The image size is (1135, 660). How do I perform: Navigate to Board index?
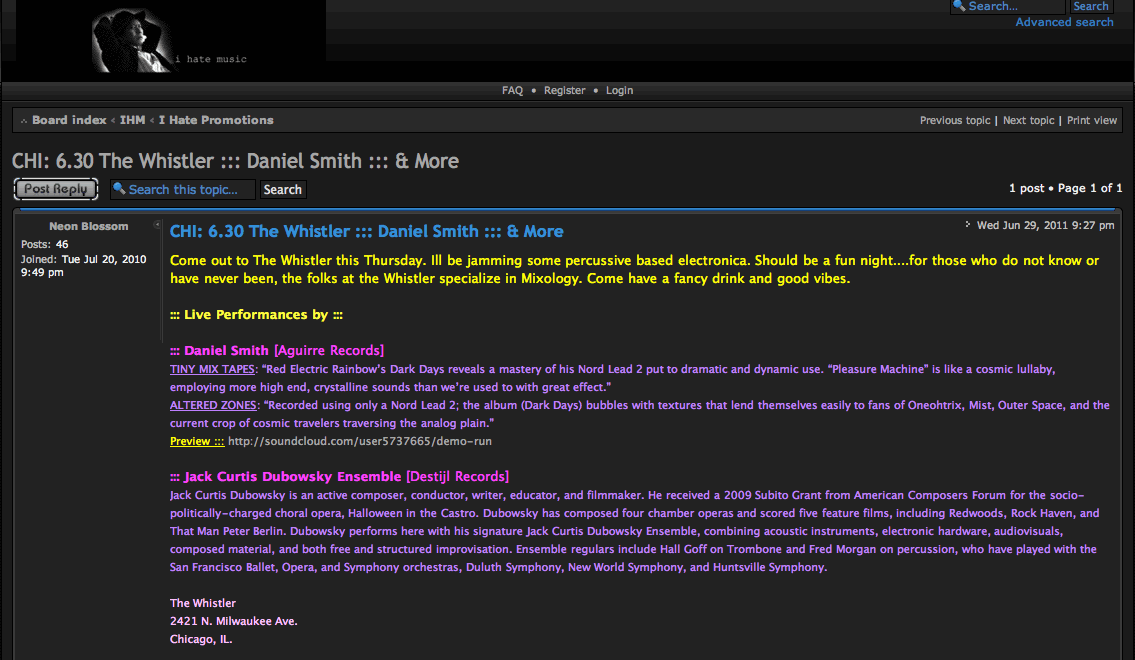69,120
